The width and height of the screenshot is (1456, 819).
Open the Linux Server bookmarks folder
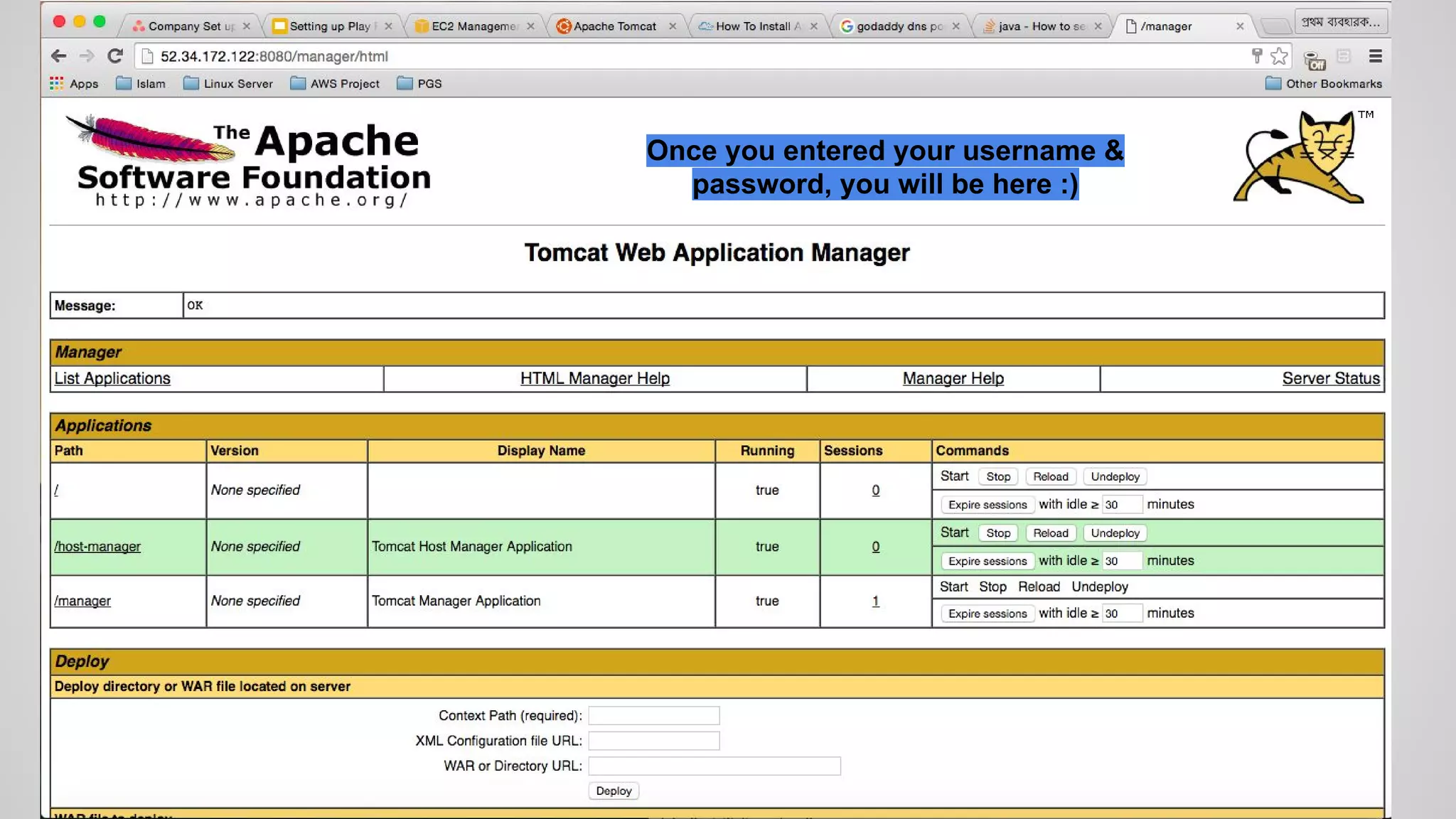(x=228, y=84)
